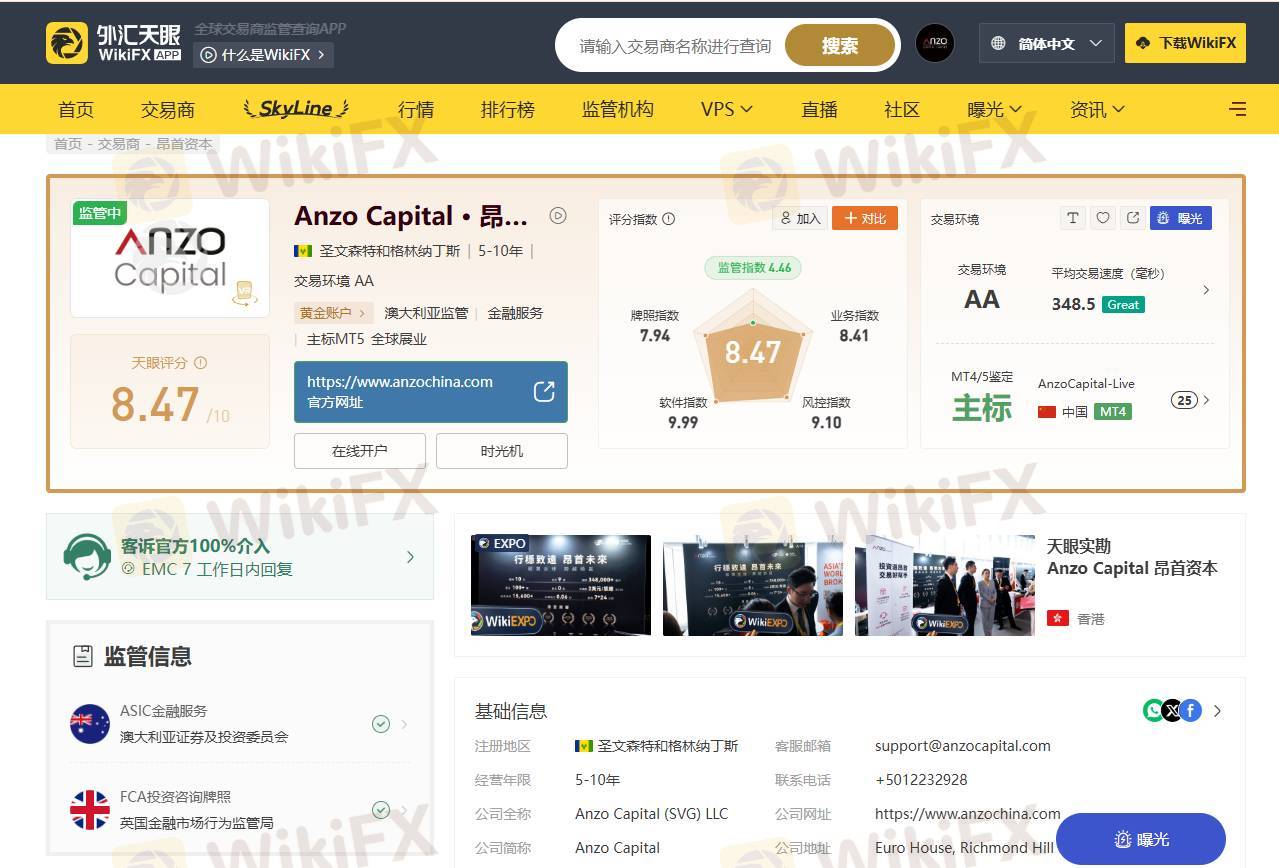Screen dimensions: 1279x868
Task: Click the 请输入交易商名称 search input field
Action: (x=675, y=46)
